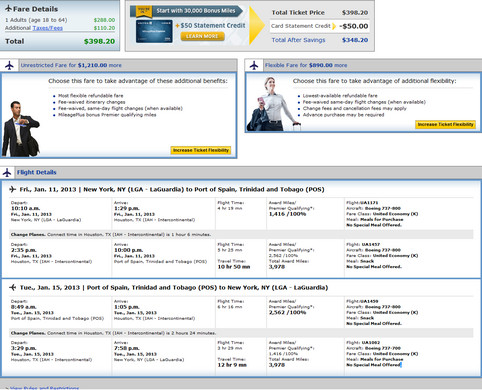Viewport: 482px width, 390px height.
Task: Open Unrestricted Fare for $1,210.00 more link
Action: (x=71, y=65)
